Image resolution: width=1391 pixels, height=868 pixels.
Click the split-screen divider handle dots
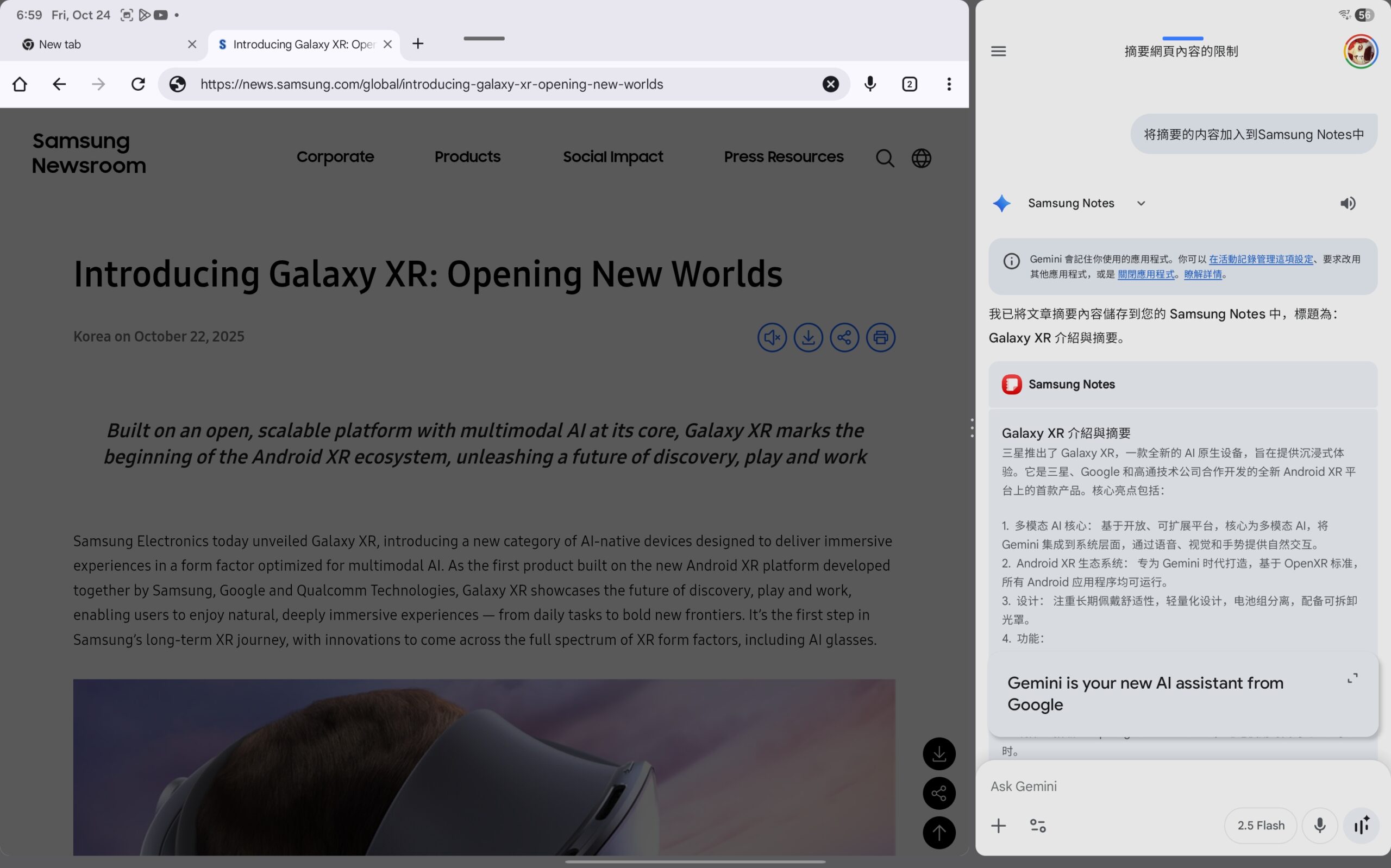(x=972, y=428)
